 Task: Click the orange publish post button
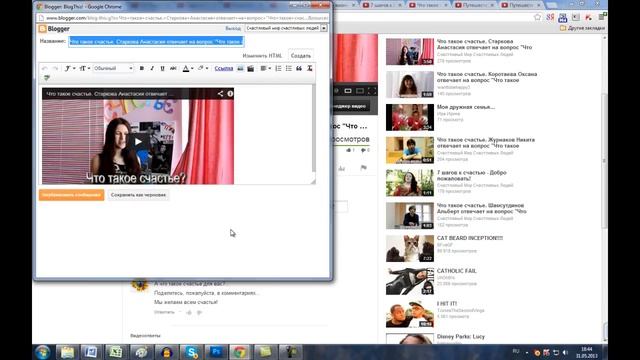pos(71,195)
